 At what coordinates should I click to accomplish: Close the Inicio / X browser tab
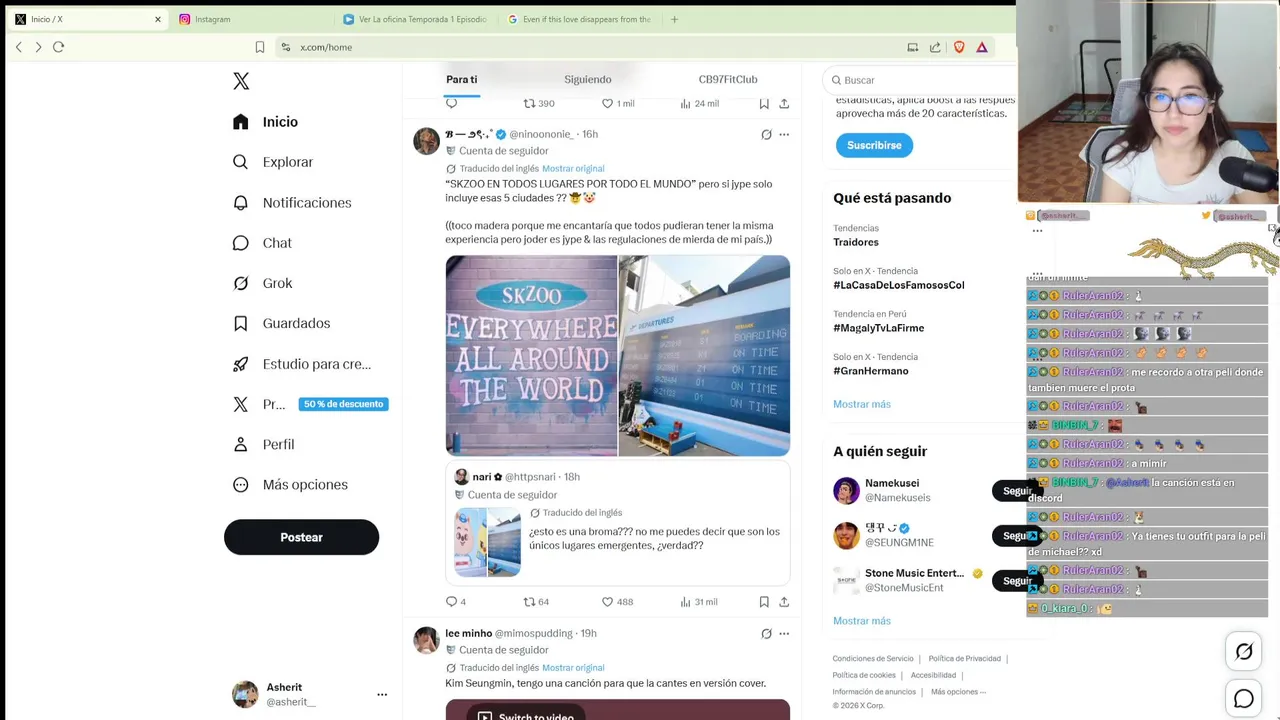tap(157, 19)
